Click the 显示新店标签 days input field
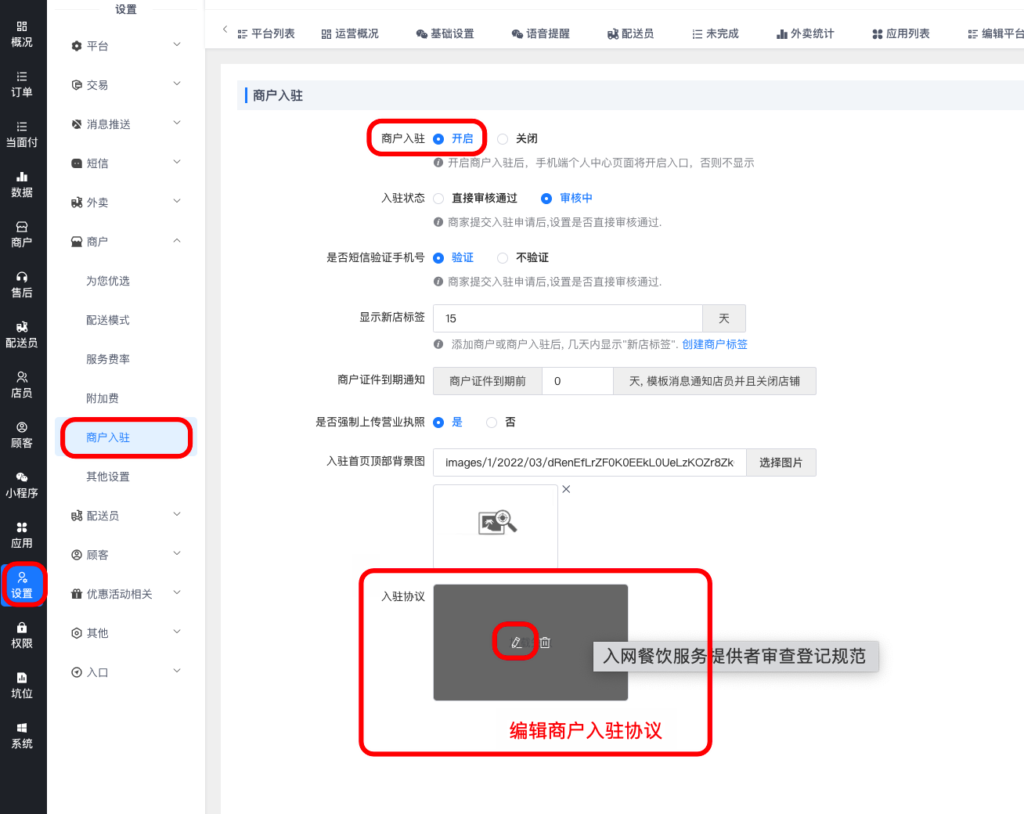This screenshot has height=814, width=1024. point(567,318)
